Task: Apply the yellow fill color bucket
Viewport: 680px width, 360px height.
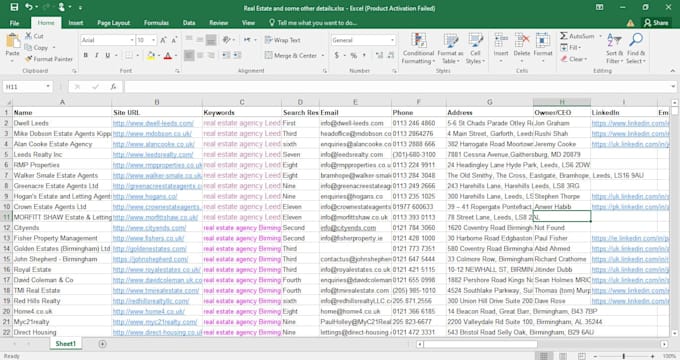Action: click(150, 55)
